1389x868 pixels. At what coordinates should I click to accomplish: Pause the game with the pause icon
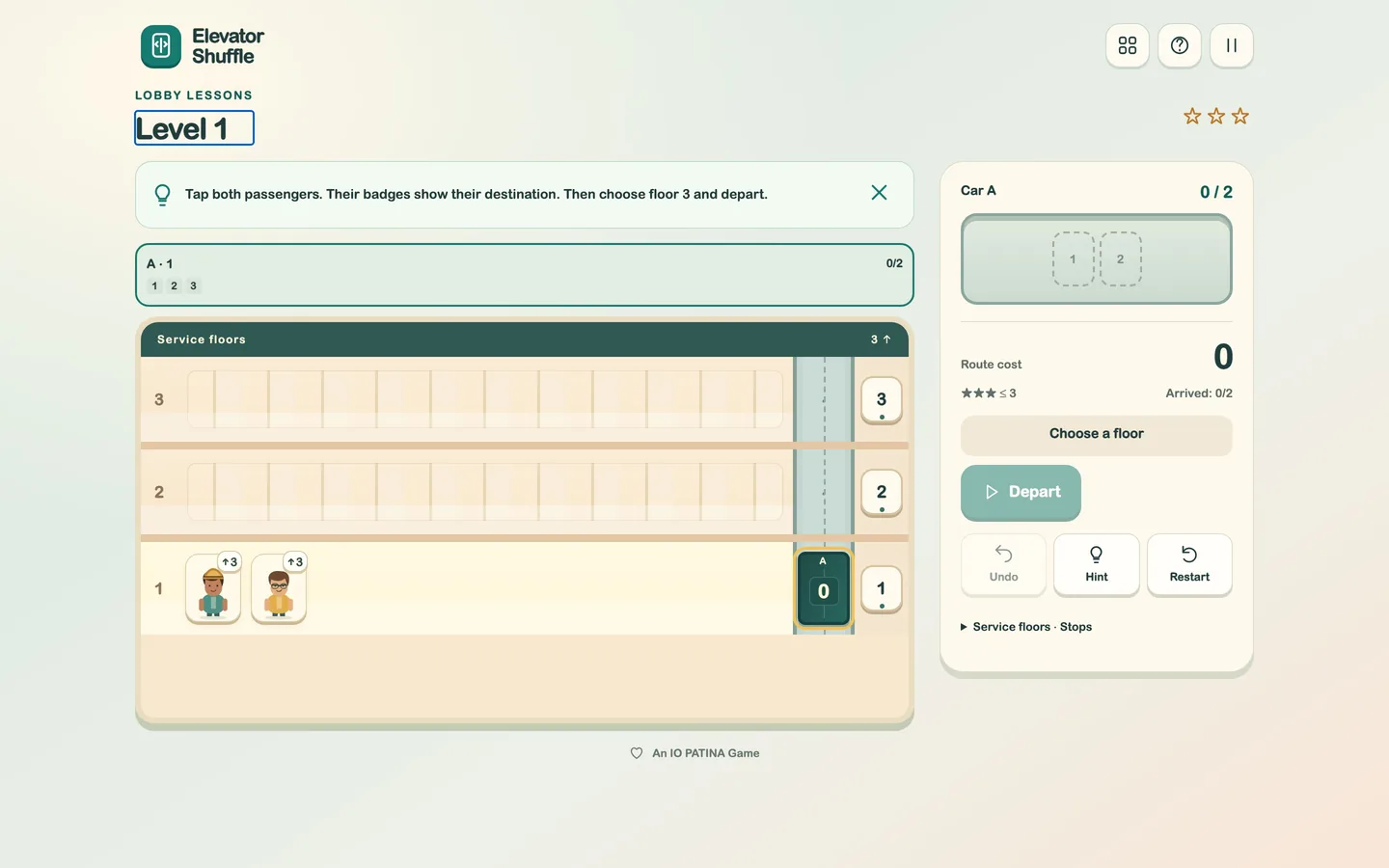1231,45
